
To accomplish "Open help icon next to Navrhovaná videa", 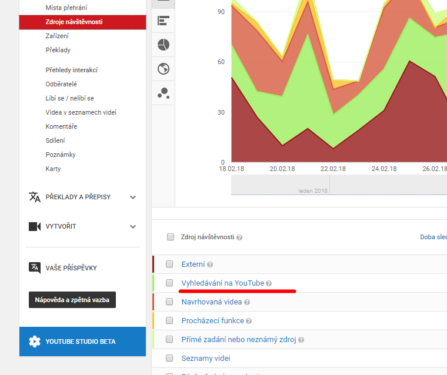I will pos(247,302).
